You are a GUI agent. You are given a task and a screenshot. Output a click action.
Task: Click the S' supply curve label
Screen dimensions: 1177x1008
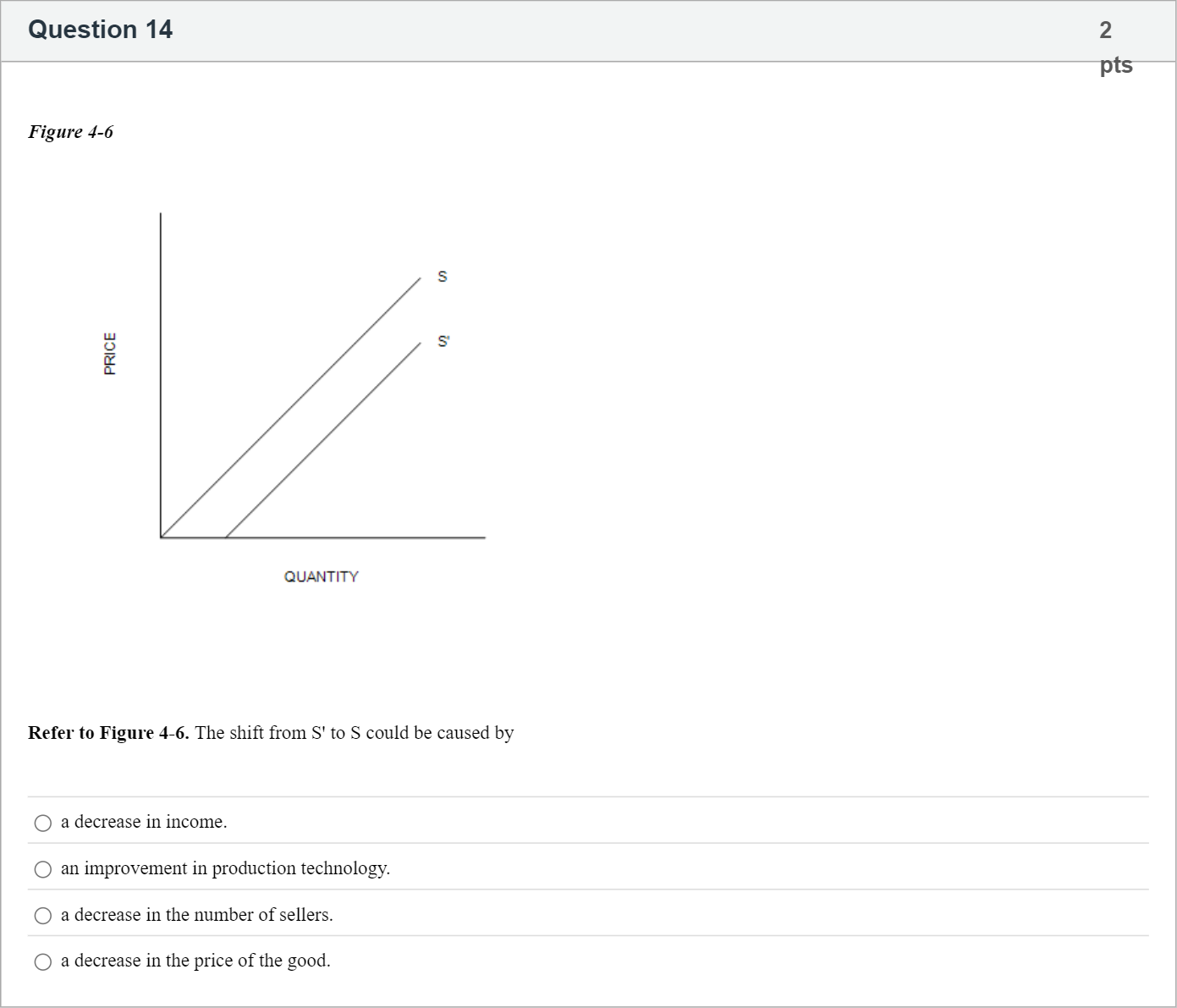click(442, 342)
